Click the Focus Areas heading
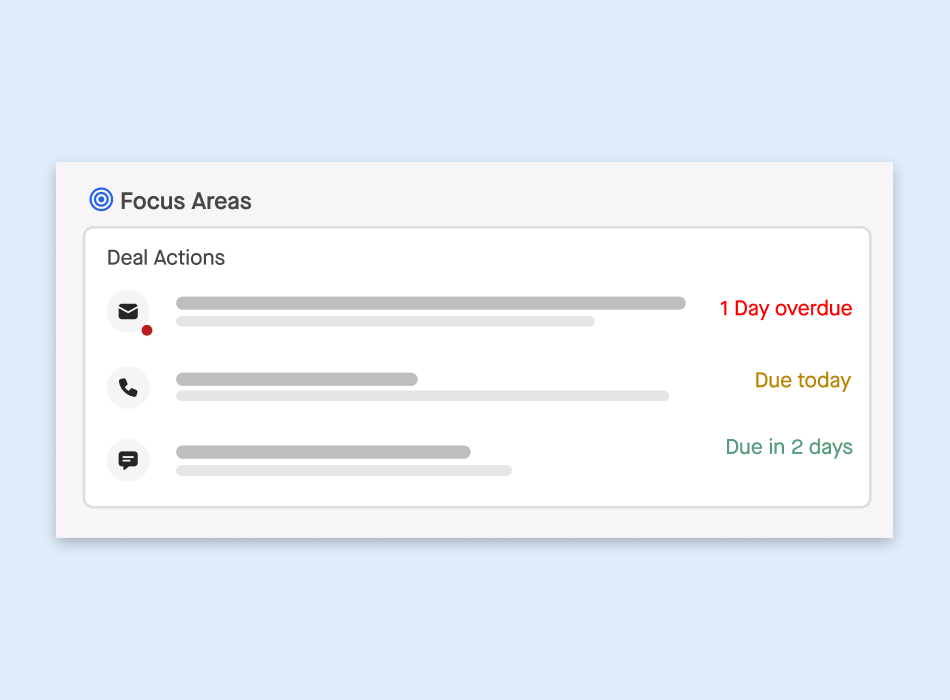 click(186, 201)
